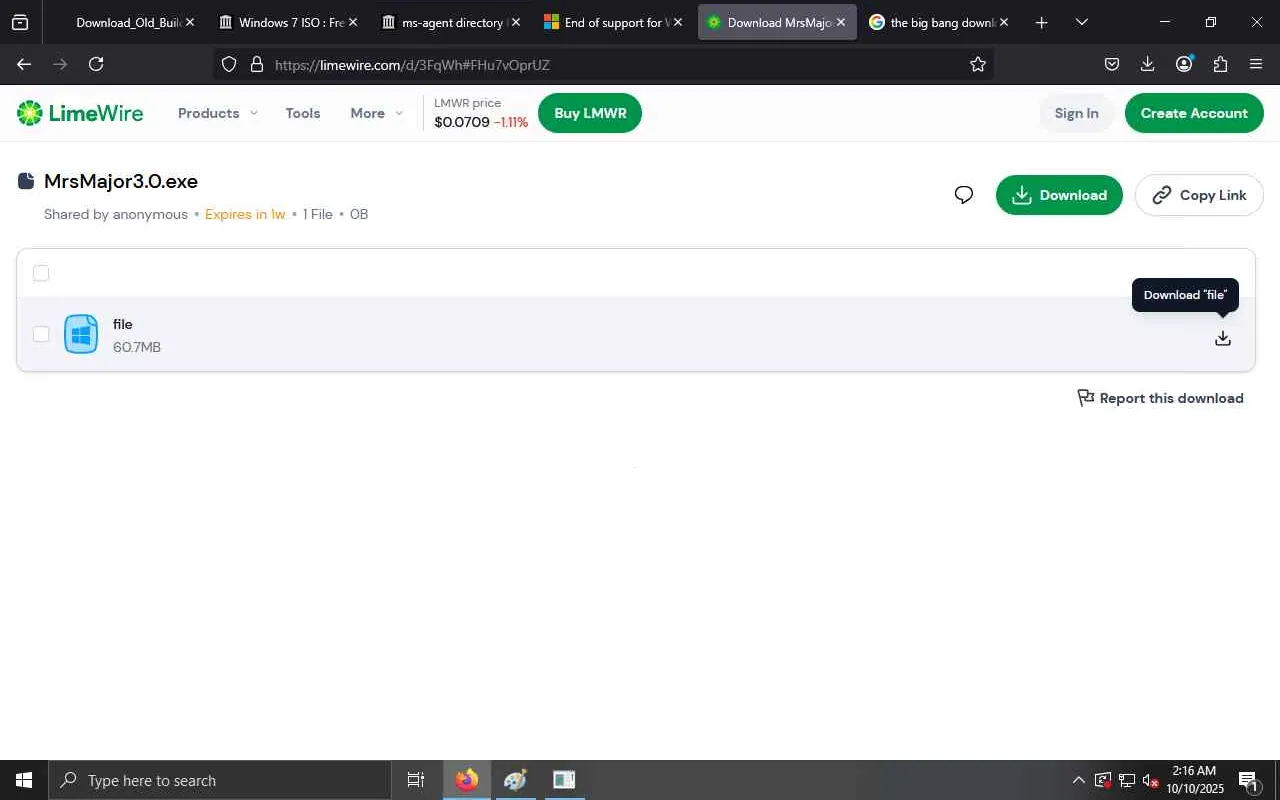The width and height of the screenshot is (1280, 800).
Task: Click the site security padlock icon
Action: pos(256,64)
